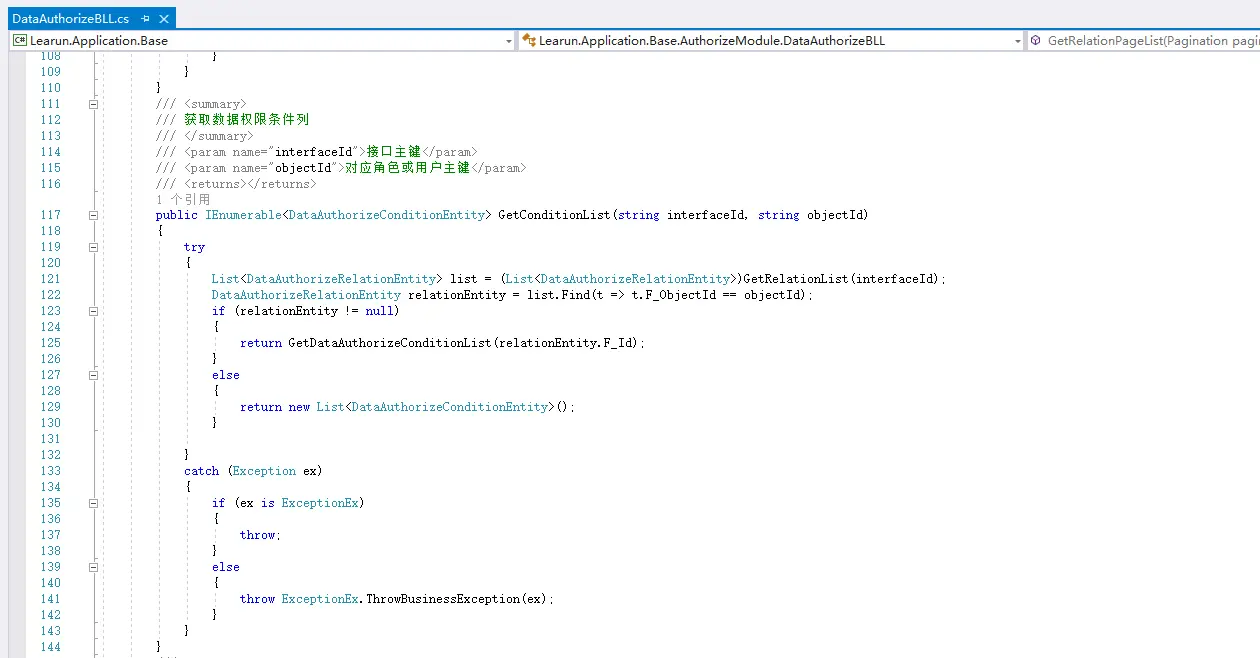The image size is (1260, 658).
Task: Collapse the GetConditionList method at line 117
Action: 94,215
